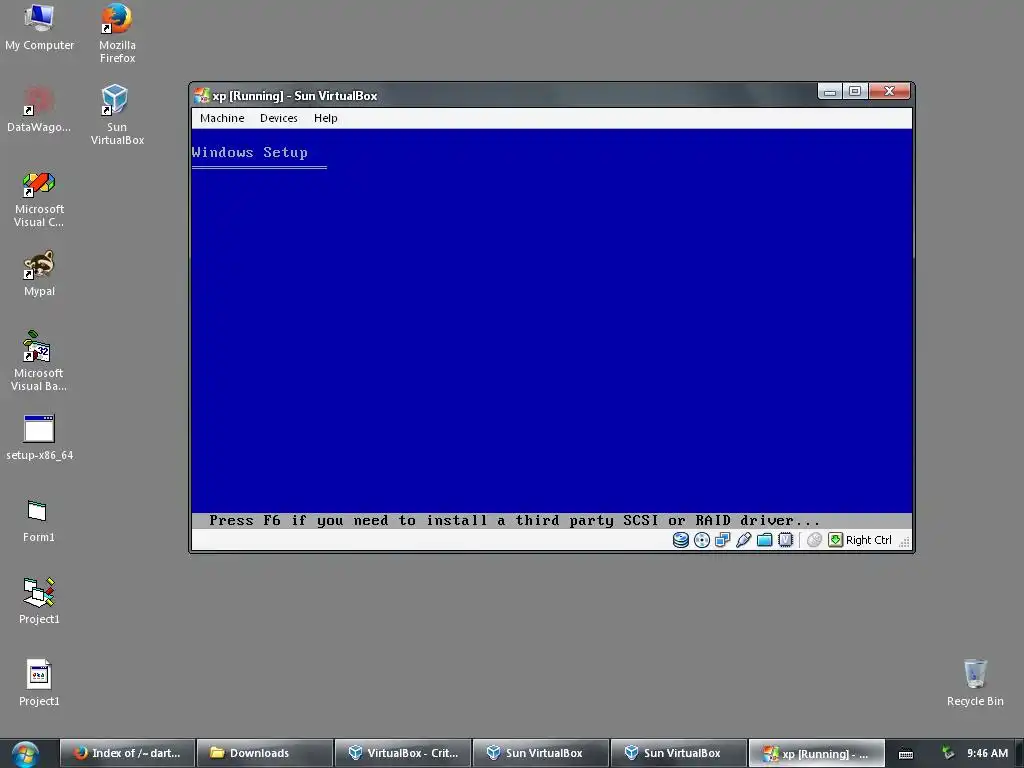The height and width of the screenshot is (768, 1024).
Task: Click the 9:46 AM taskbar clock
Action: click(x=987, y=753)
